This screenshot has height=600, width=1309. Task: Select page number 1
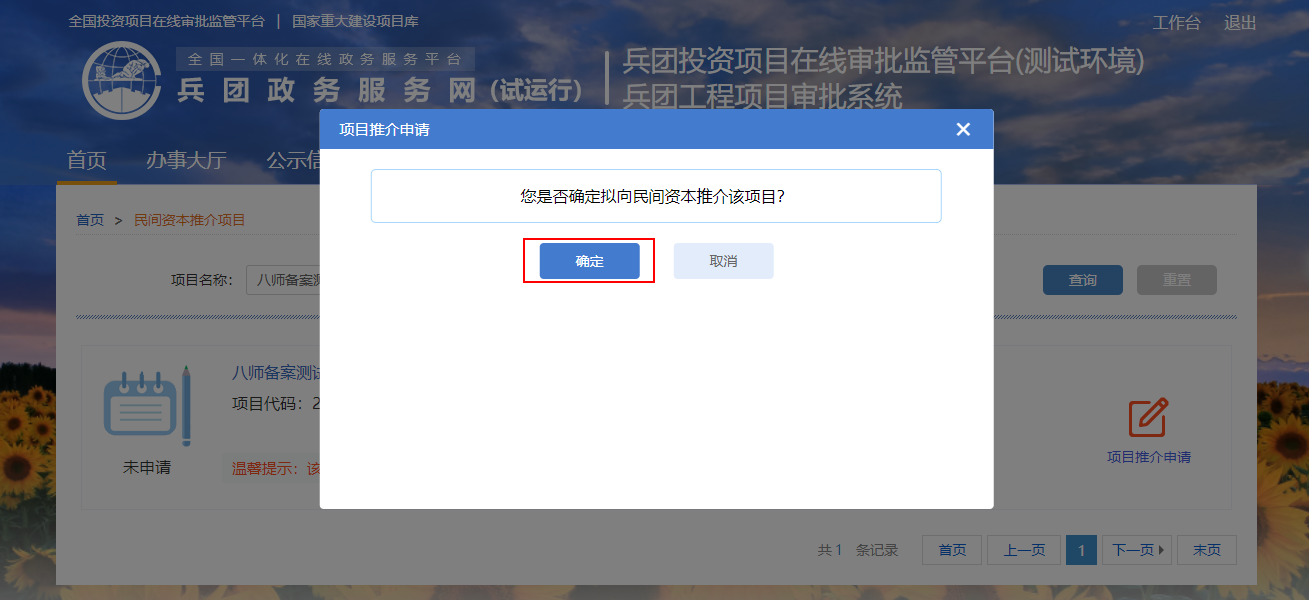pyautogui.click(x=1081, y=550)
